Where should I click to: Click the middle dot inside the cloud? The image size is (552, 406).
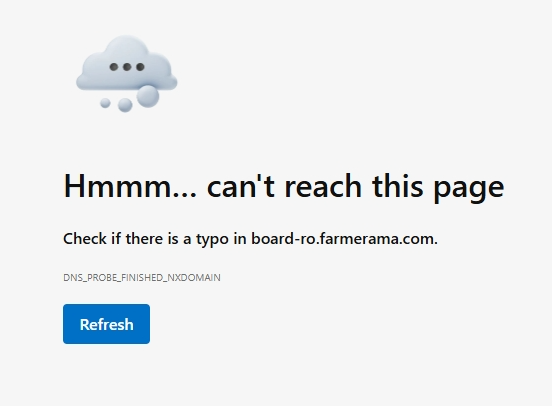127,67
